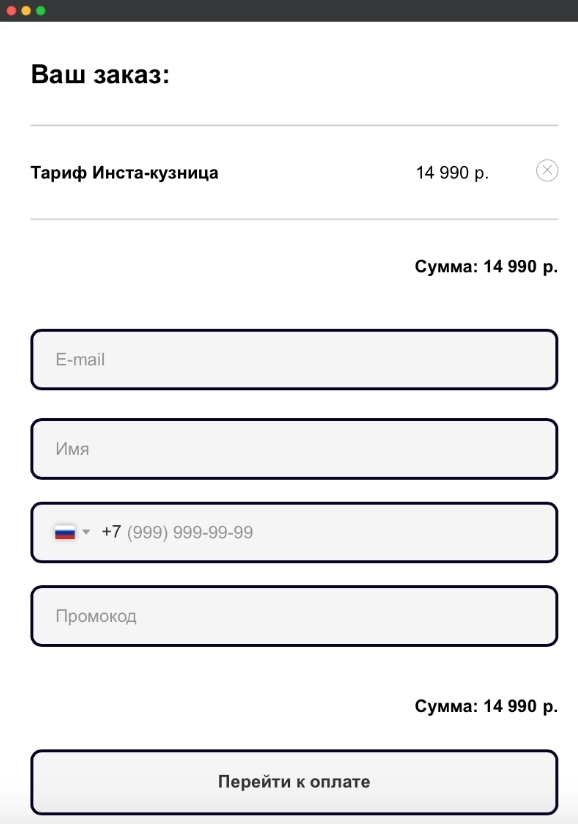This screenshot has width=578, height=824.
Task: Click the red traffic light window button
Action: click(11, 11)
